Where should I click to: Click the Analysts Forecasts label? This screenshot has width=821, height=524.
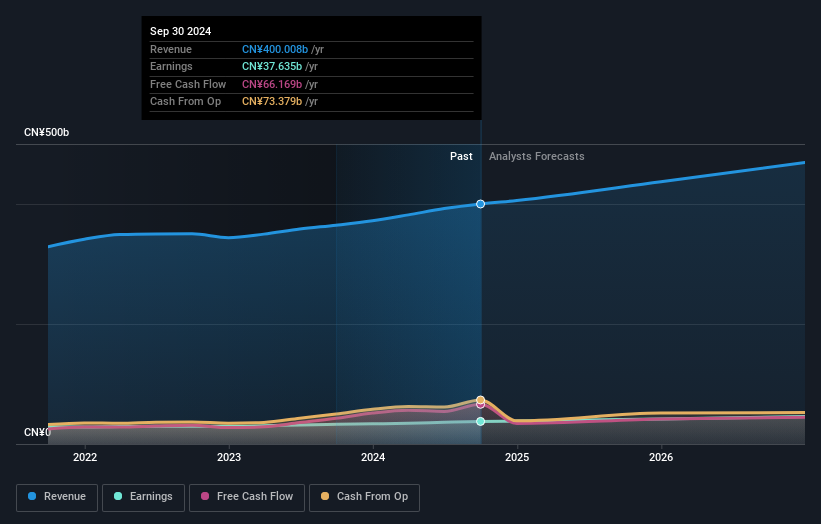point(537,157)
